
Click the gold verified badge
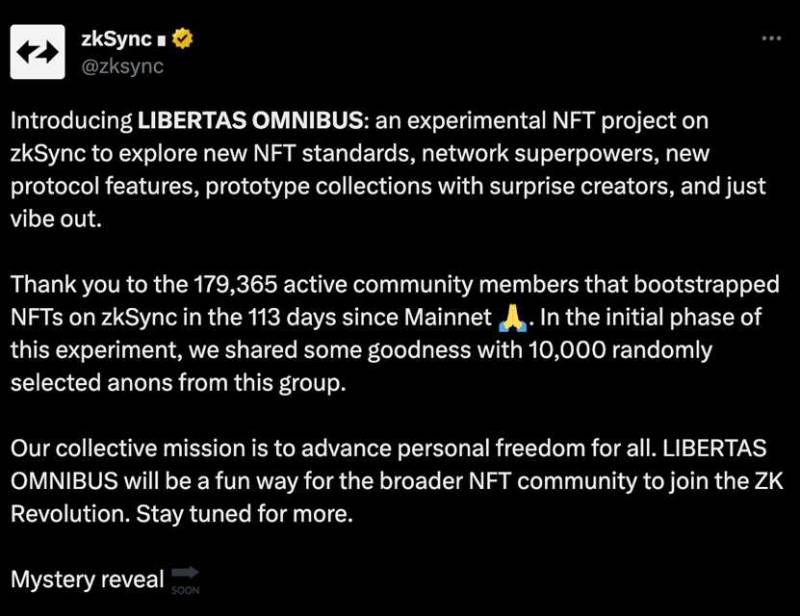[182, 39]
